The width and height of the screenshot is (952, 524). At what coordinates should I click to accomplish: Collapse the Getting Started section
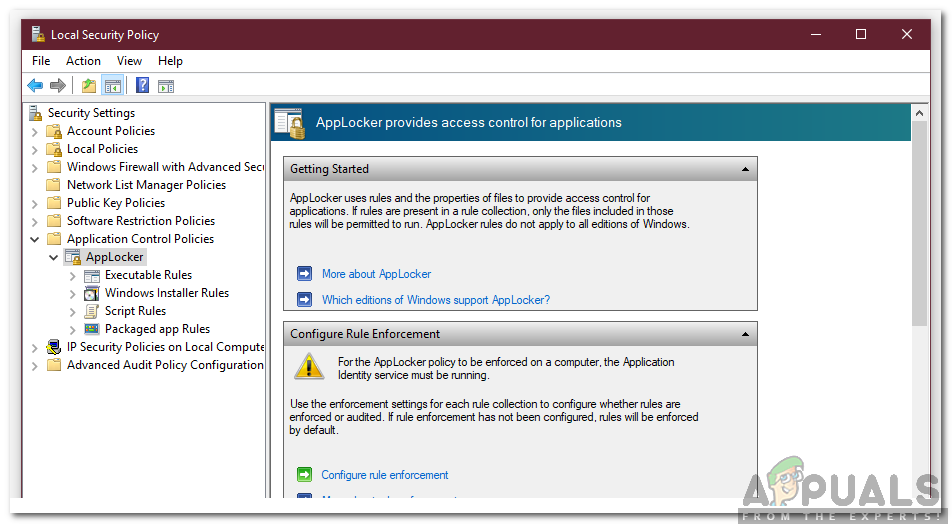tap(745, 169)
